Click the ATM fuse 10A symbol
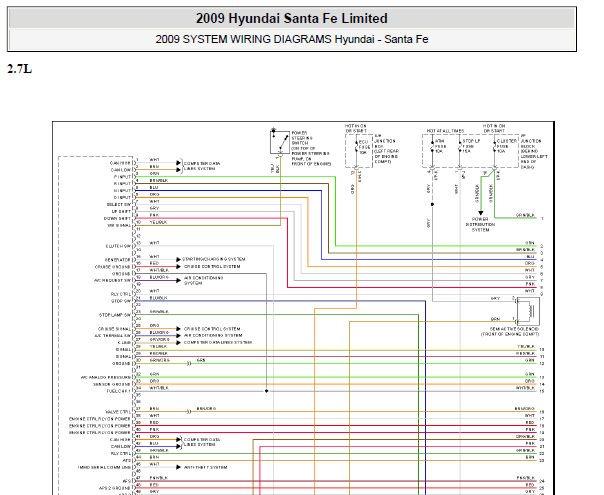The width and height of the screenshot is (604, 495). pos(432,147)
